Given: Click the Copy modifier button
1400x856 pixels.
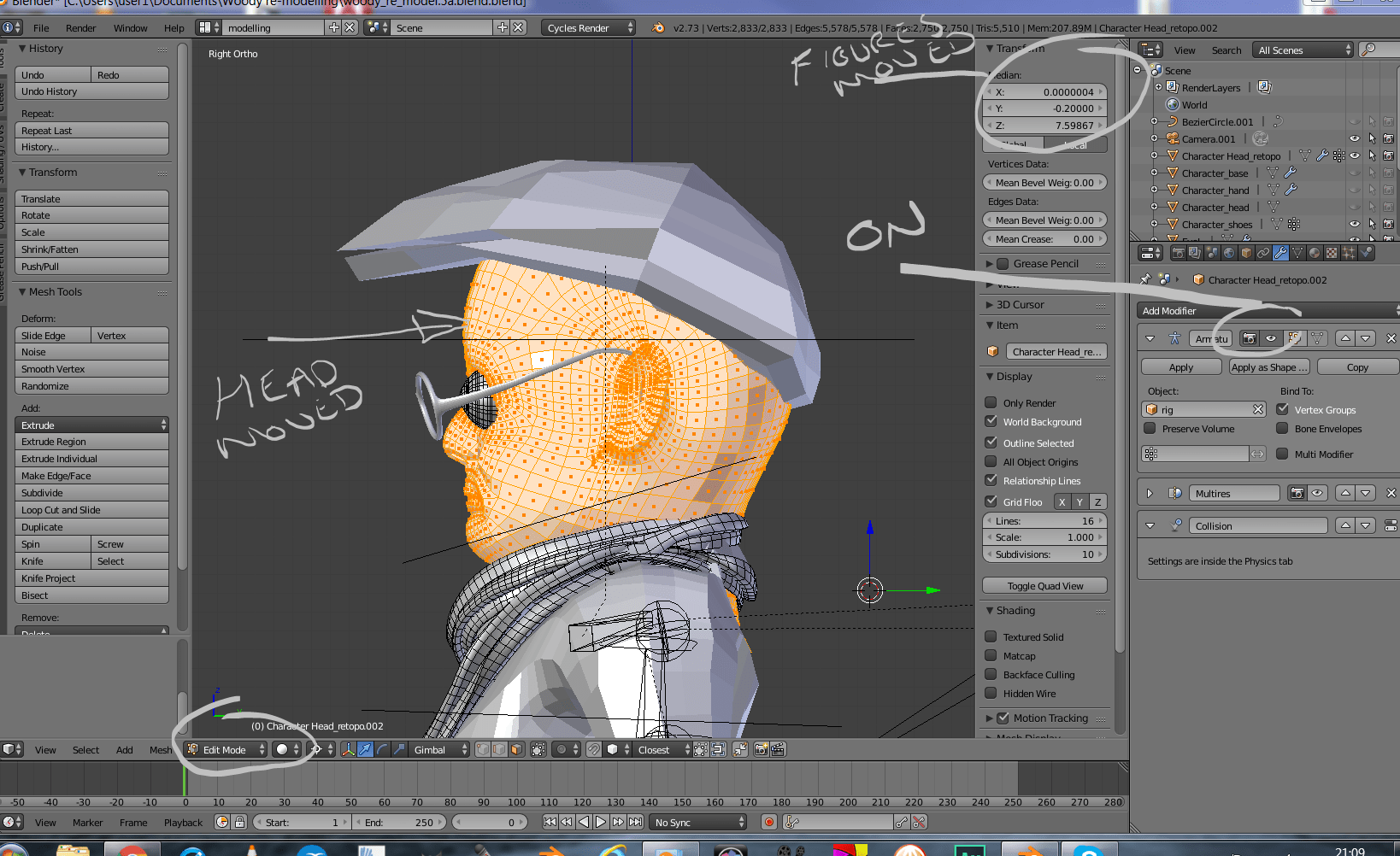Looking at the screenshot, I should pos(1357,366).
